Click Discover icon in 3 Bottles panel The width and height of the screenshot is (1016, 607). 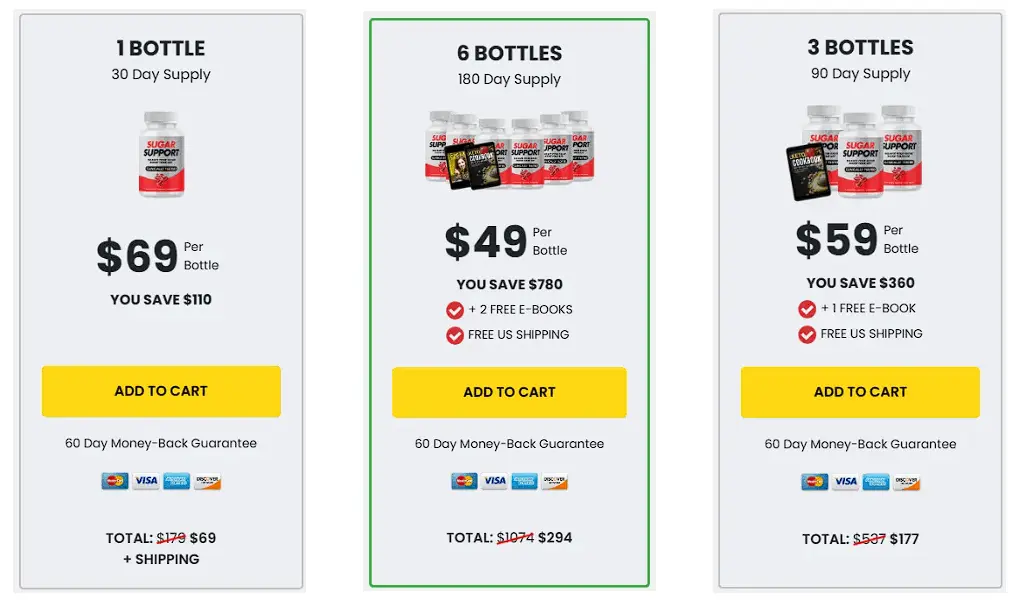click(906, 482)
